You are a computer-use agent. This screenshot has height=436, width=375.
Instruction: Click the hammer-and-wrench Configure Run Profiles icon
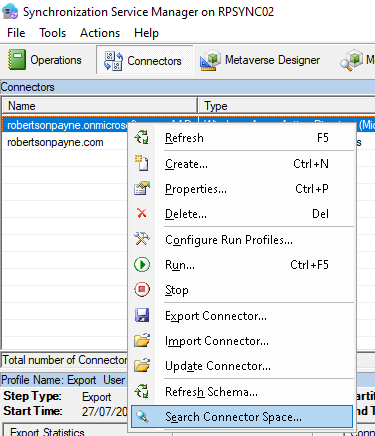[x=142, y=239]
